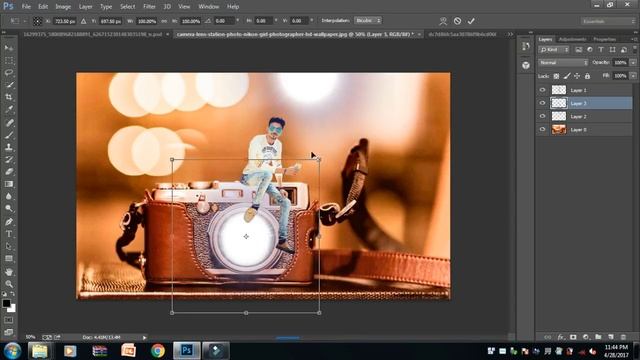The image size is (640, 360).
Task: Open the Layers panel menu
Action: [634, 39]
